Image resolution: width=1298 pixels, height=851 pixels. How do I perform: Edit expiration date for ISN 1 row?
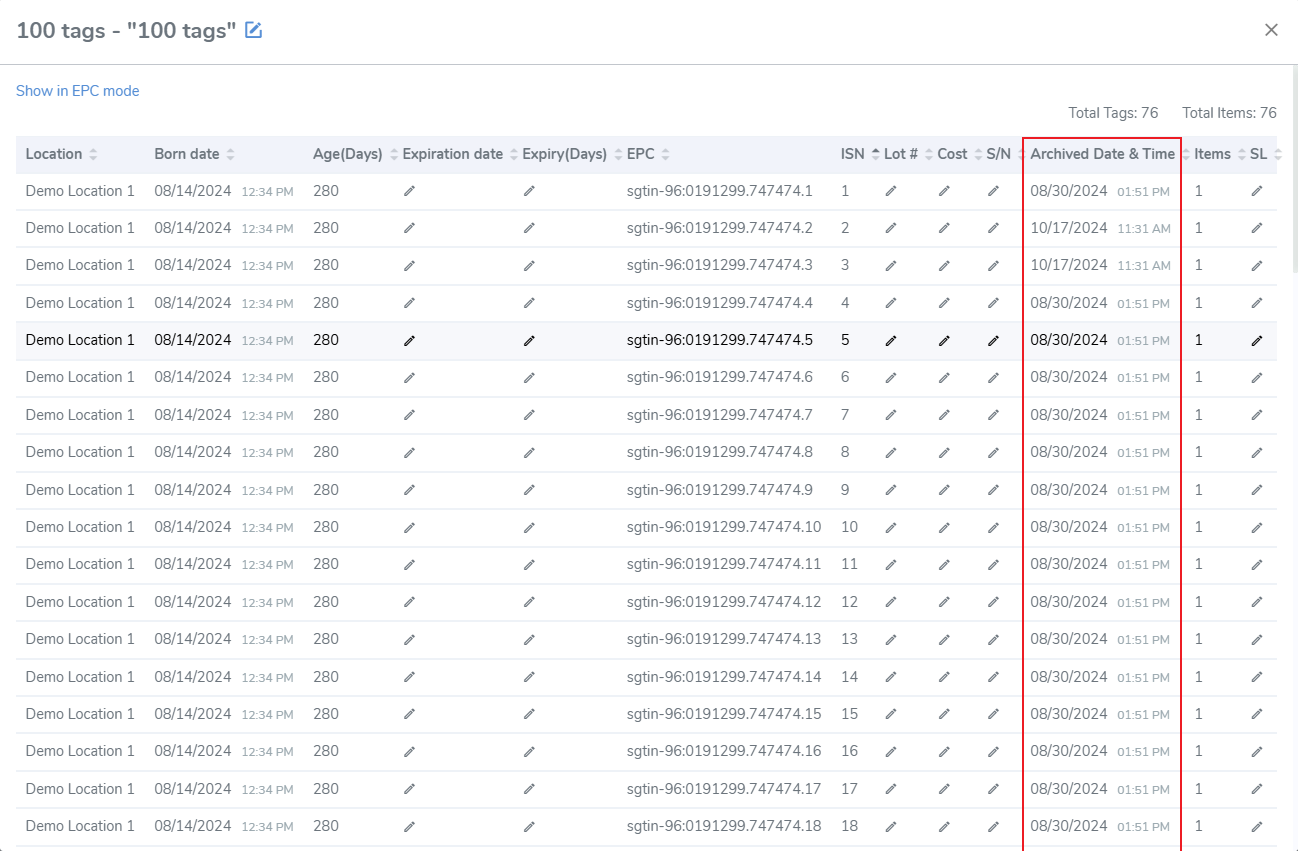point(409,191)
